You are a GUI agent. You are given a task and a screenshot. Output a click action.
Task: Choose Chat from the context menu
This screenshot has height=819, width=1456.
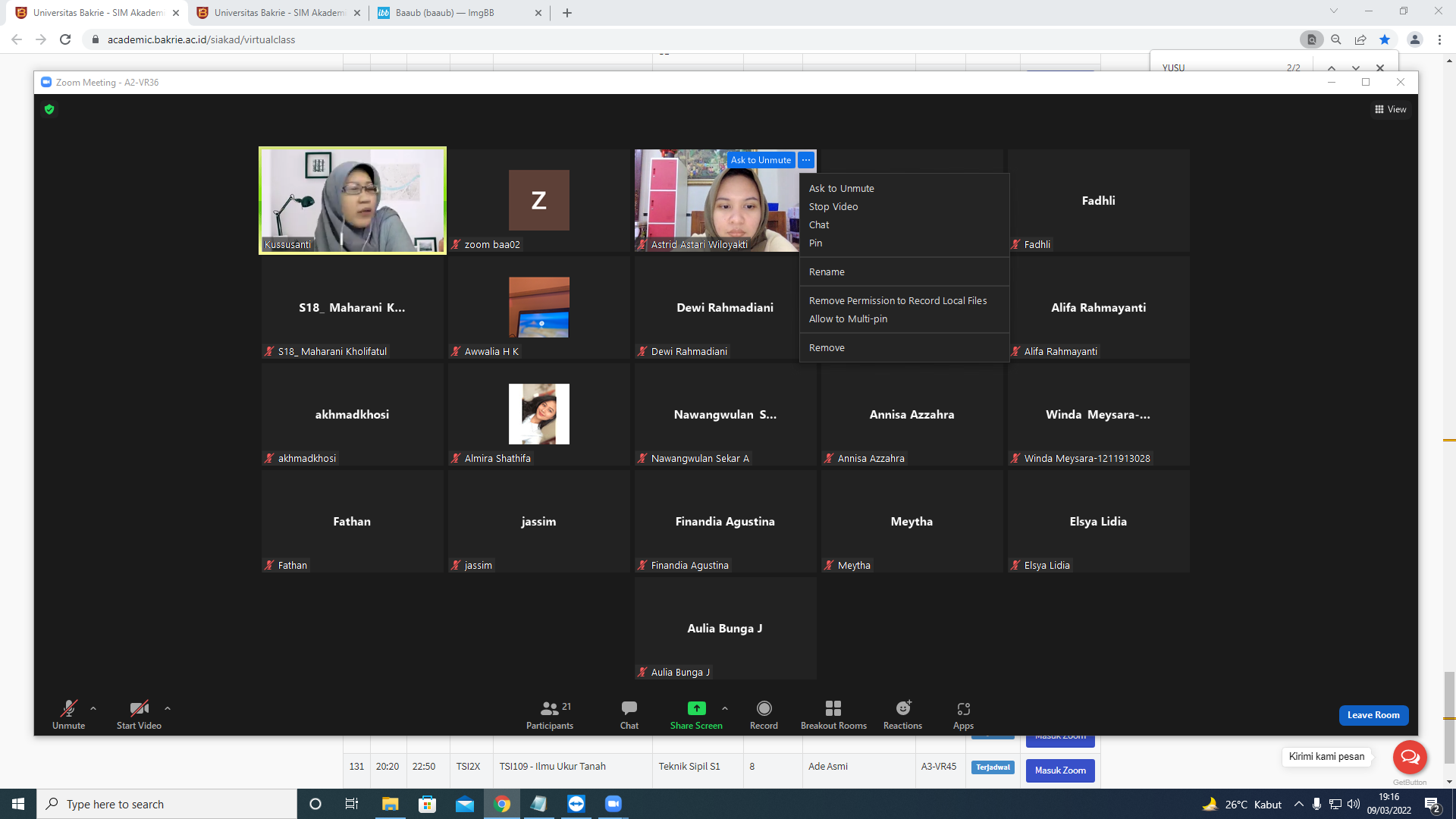point(904,224)
